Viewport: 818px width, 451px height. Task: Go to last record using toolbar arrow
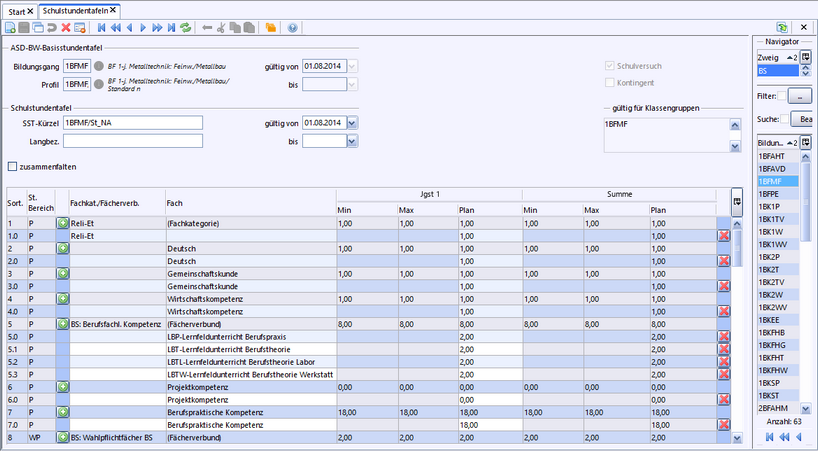172,28
